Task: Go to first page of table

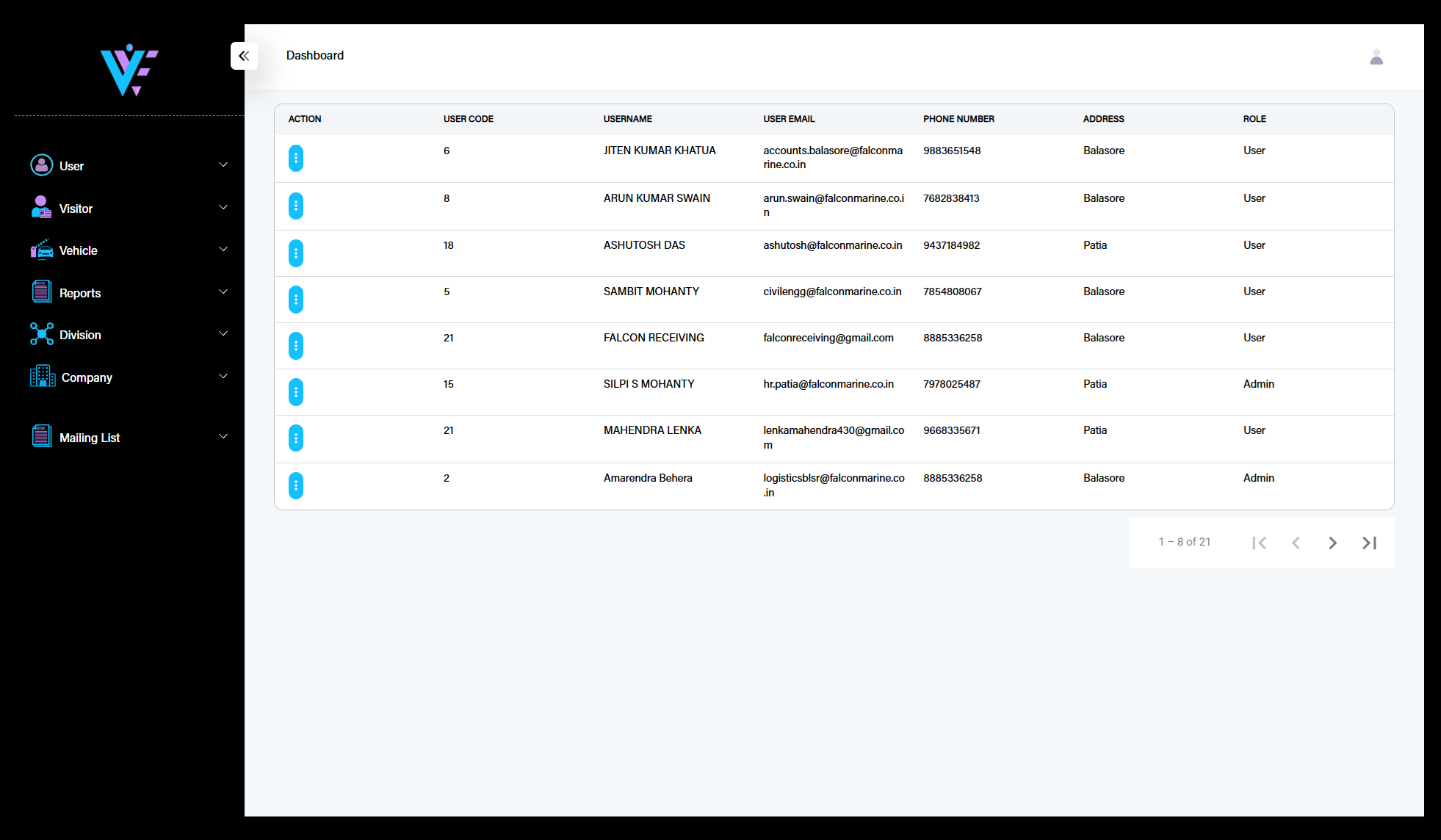Action: pyautogui.click(x=1259, y=543)
